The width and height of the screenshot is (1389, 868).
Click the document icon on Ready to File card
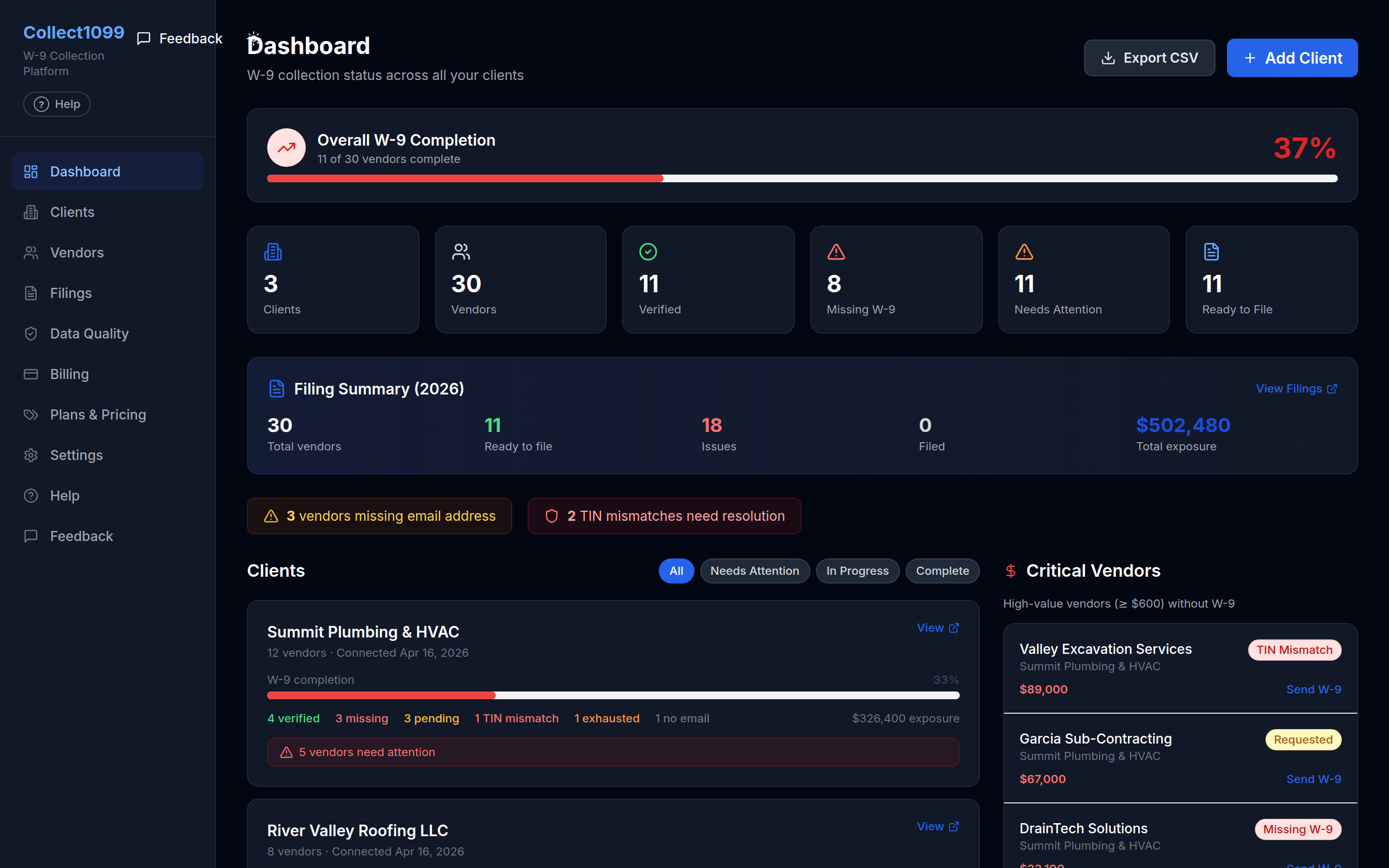(x=1211, y=251)
